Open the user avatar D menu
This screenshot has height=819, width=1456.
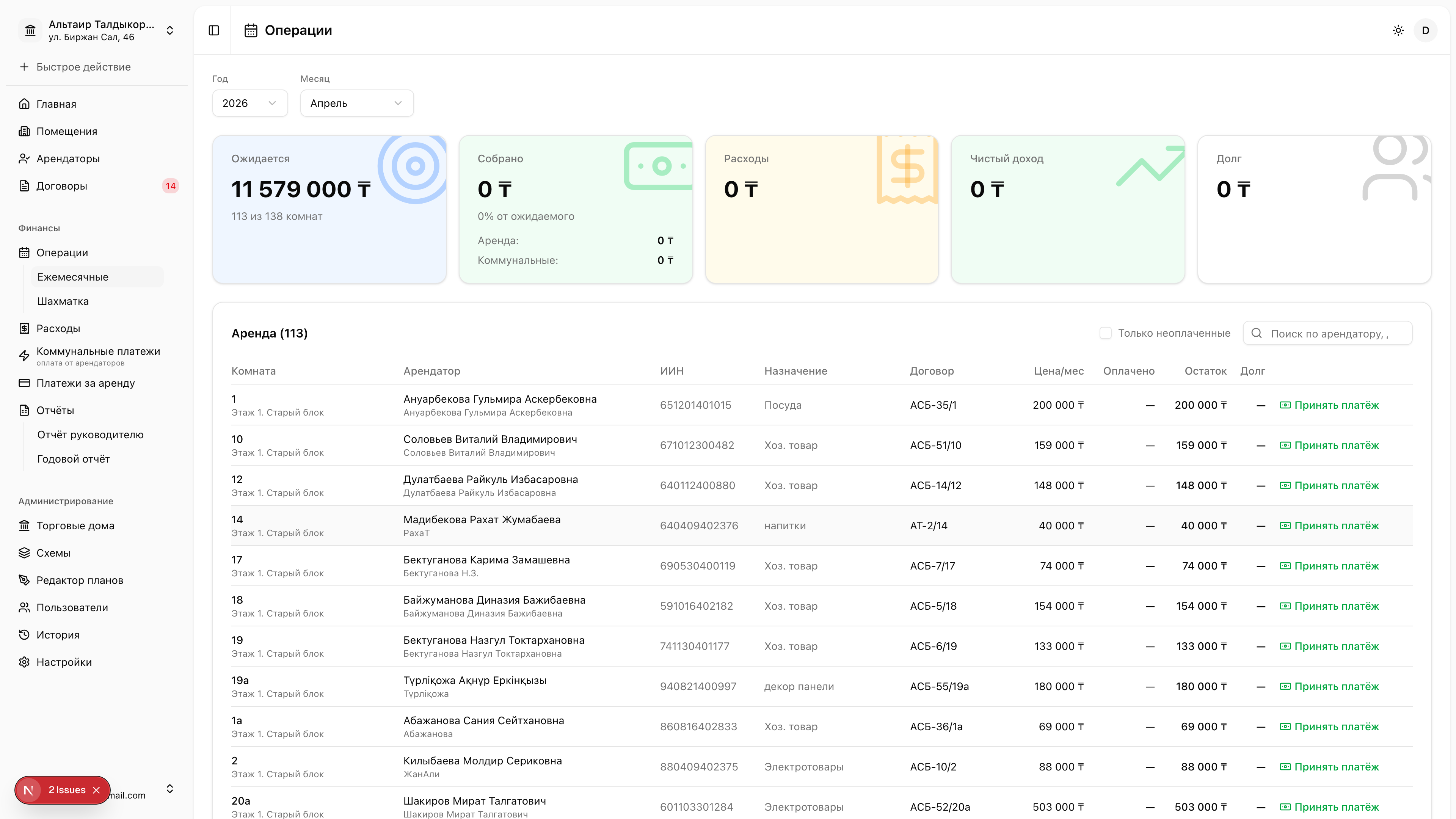[x=1426, y=30]
